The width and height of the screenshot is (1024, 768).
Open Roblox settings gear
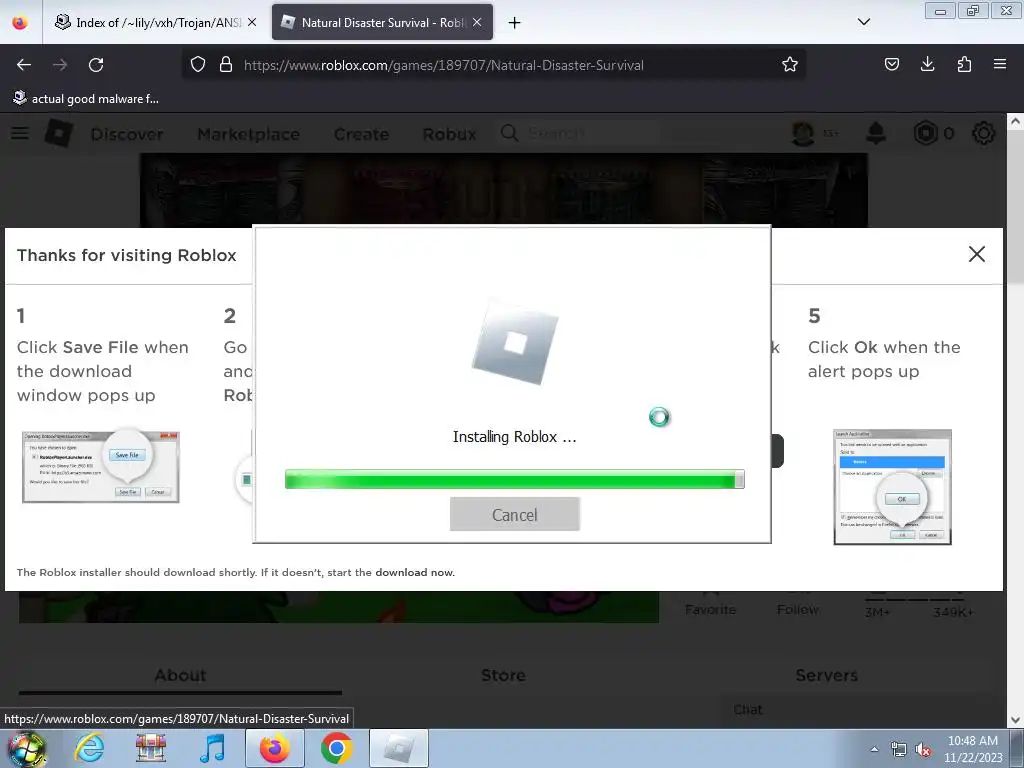984,133
